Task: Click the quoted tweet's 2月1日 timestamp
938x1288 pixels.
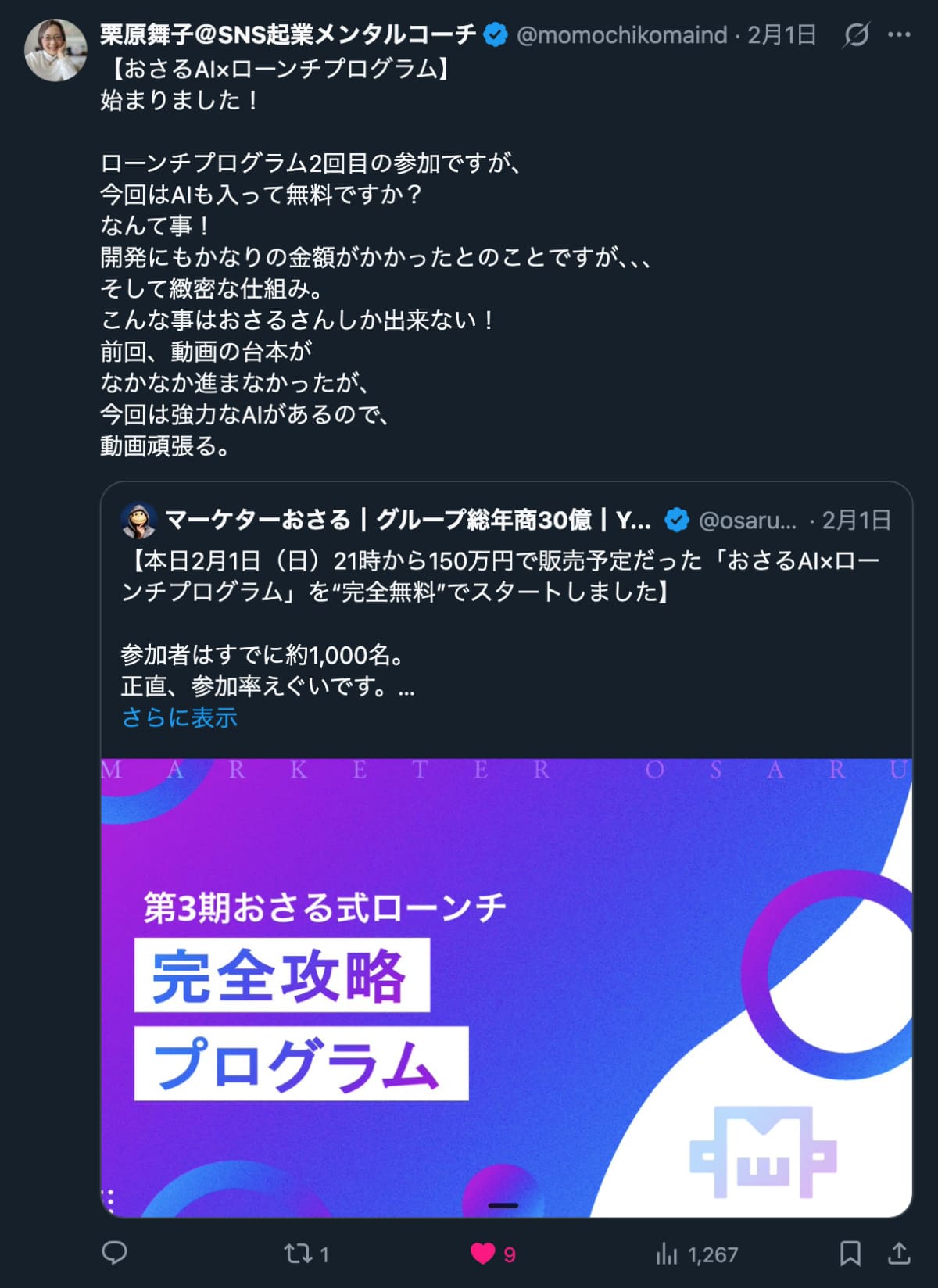Action: click(x=856, y=521)
